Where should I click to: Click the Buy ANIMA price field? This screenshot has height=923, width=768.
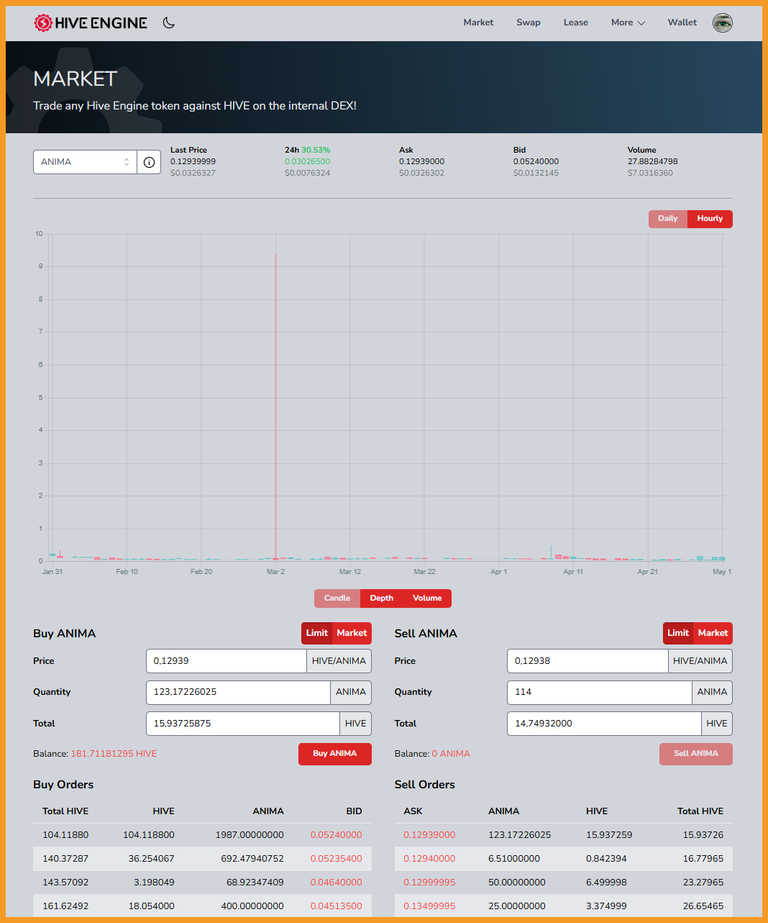pos(226,661)
